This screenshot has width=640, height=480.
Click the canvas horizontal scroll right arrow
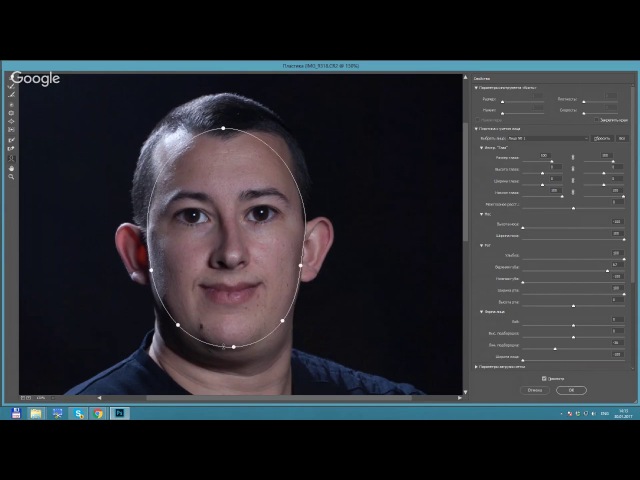(460, 398)
